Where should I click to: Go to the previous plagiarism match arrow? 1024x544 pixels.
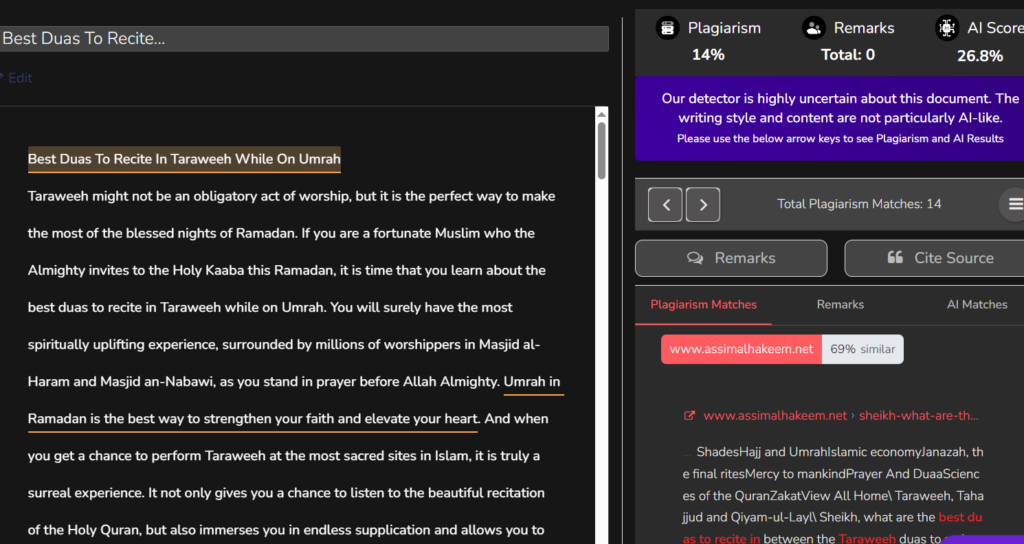coord(666,204)
